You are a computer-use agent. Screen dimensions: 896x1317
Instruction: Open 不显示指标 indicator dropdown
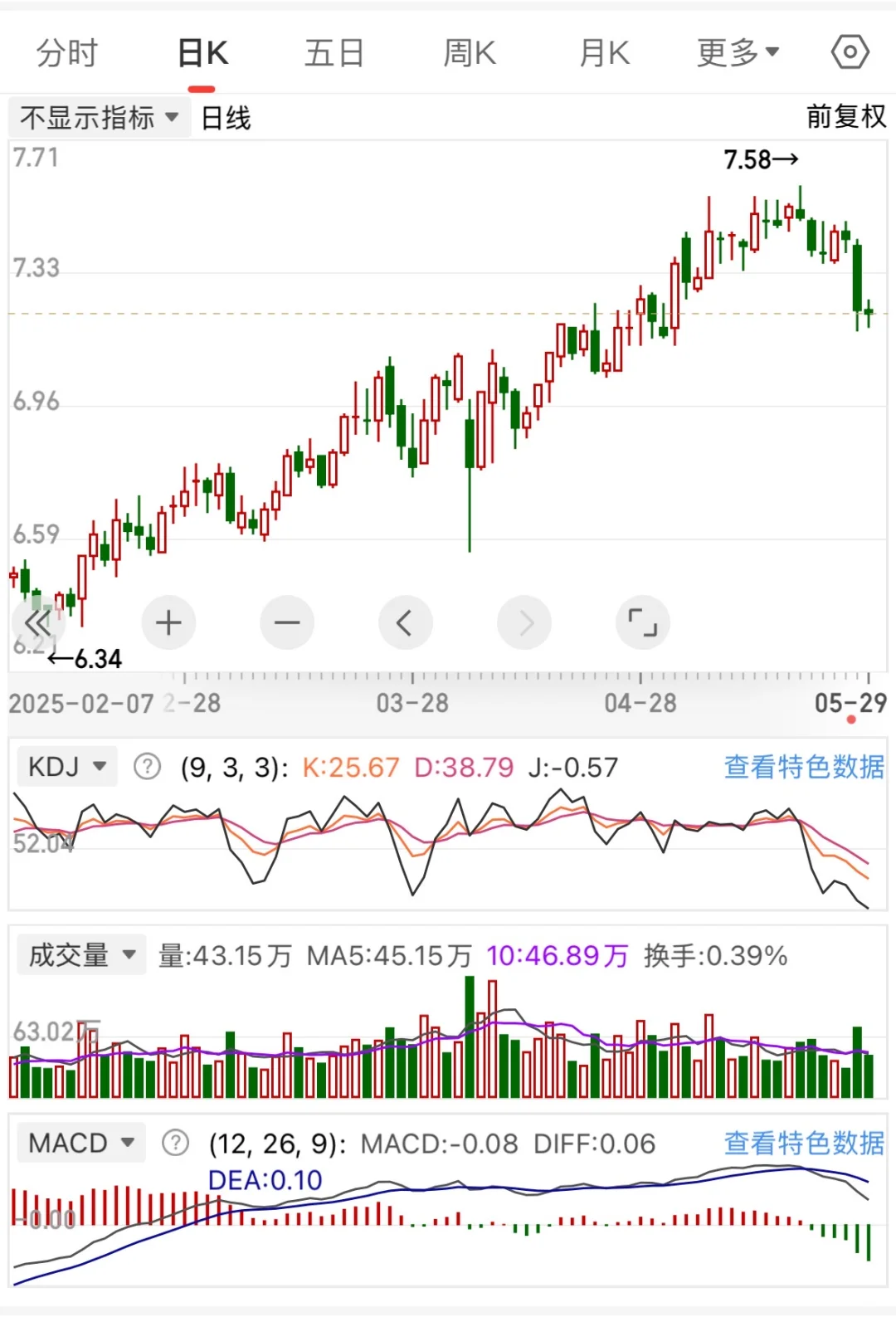99,118
